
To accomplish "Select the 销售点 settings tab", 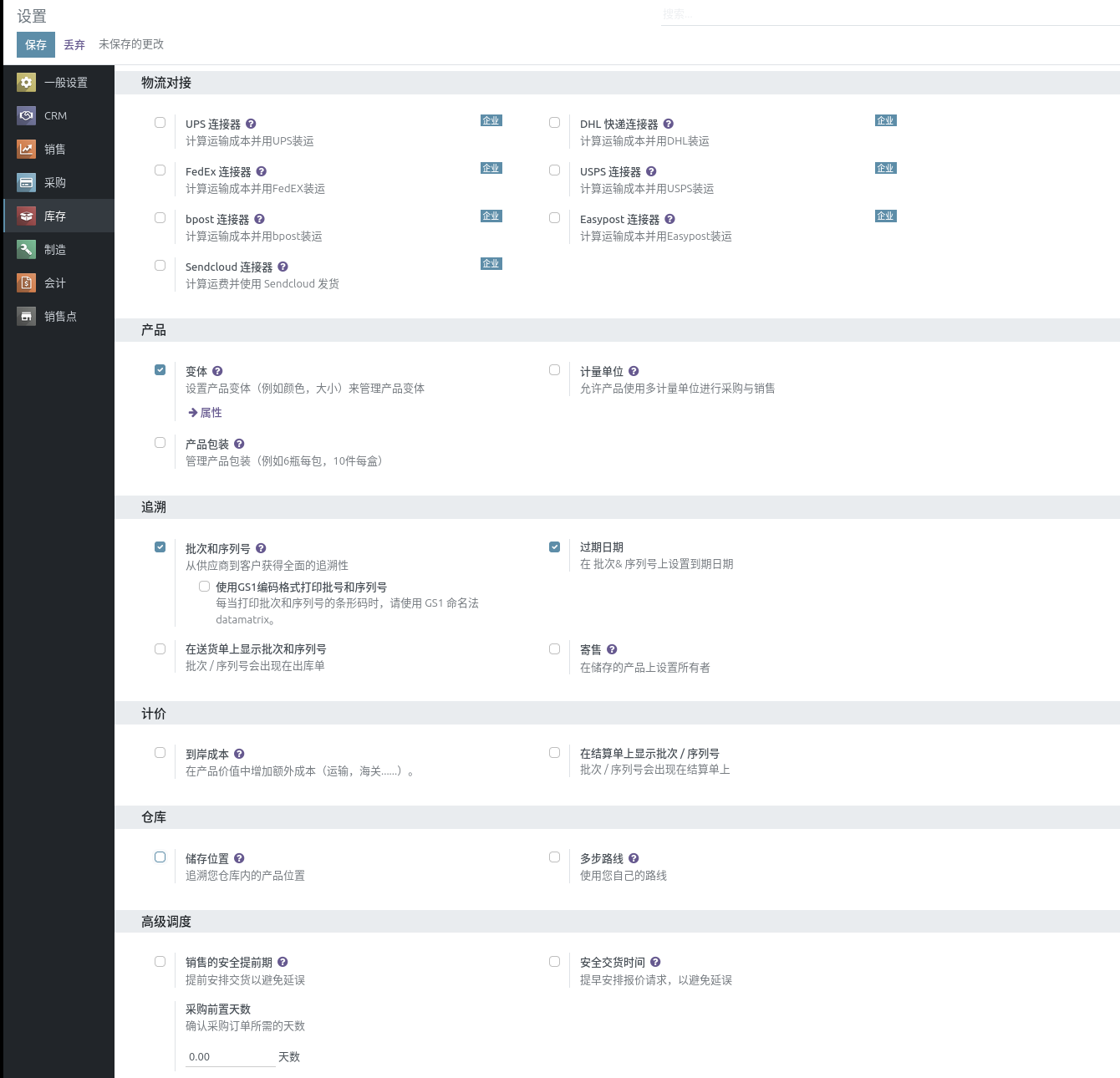I will point(59,316).
